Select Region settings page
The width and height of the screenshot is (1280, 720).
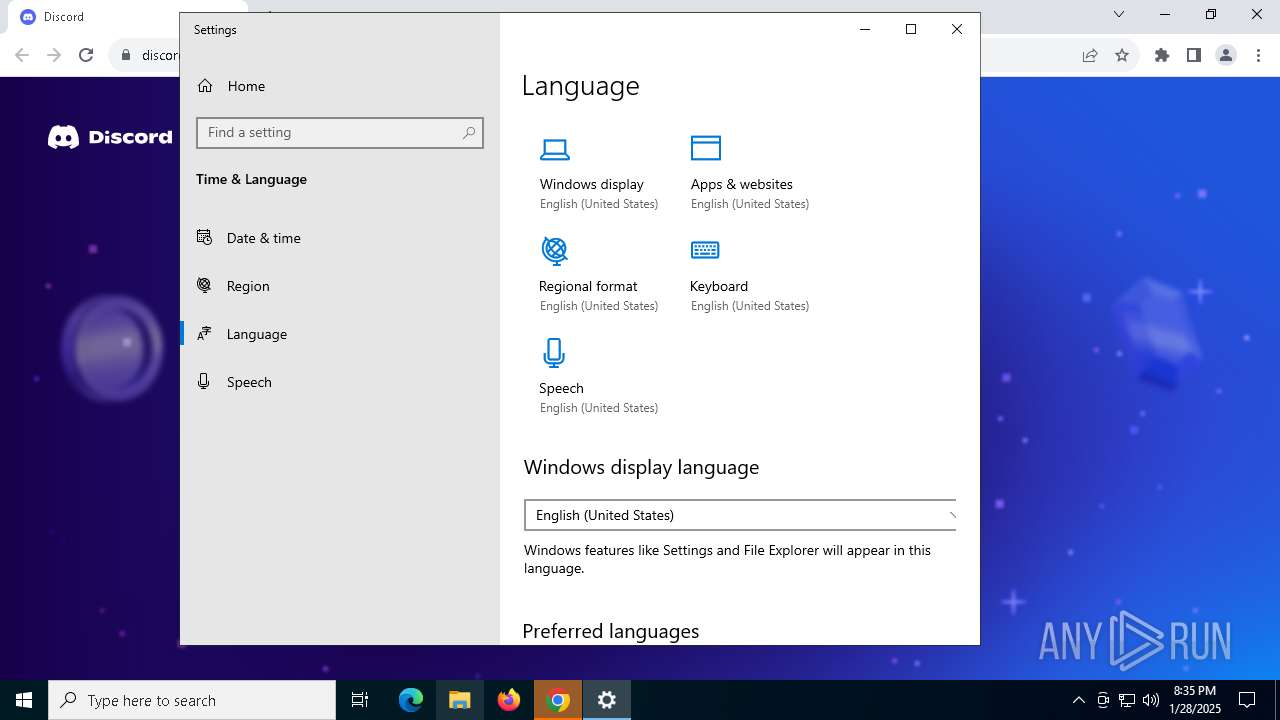coord(340,286)
